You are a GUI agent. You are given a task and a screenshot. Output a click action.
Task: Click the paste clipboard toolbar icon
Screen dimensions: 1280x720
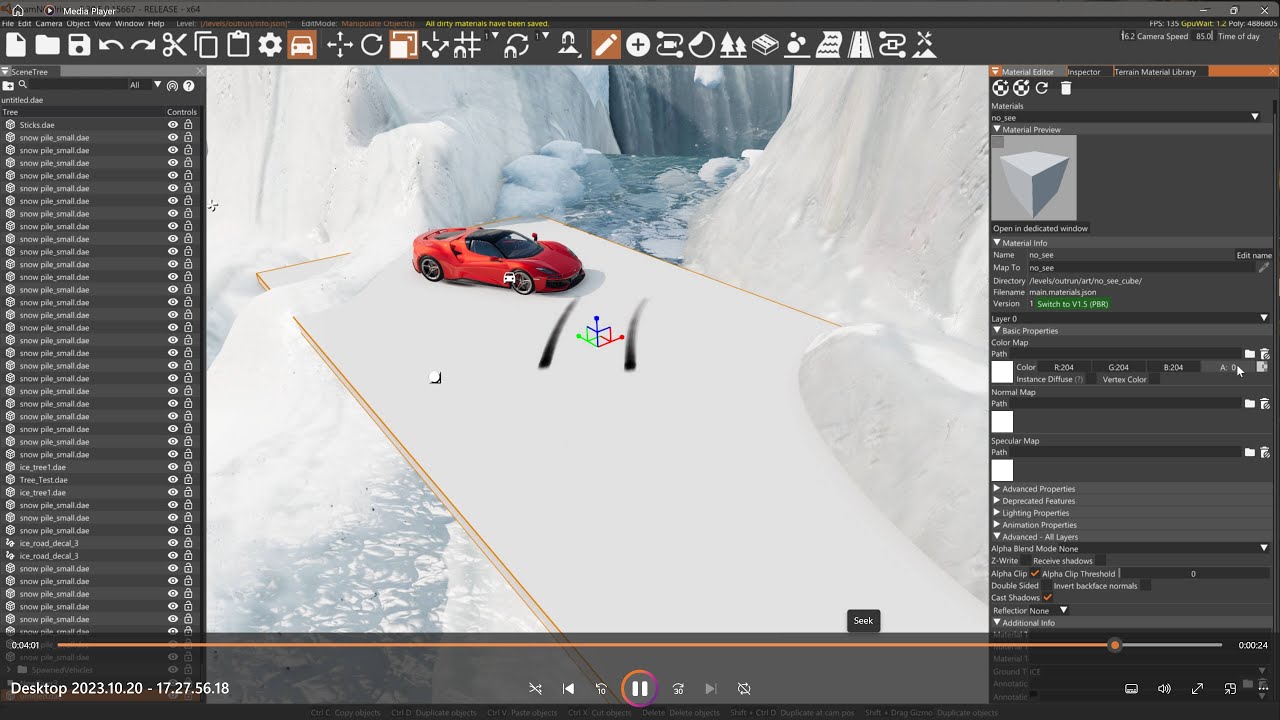[x=238, y=45]
